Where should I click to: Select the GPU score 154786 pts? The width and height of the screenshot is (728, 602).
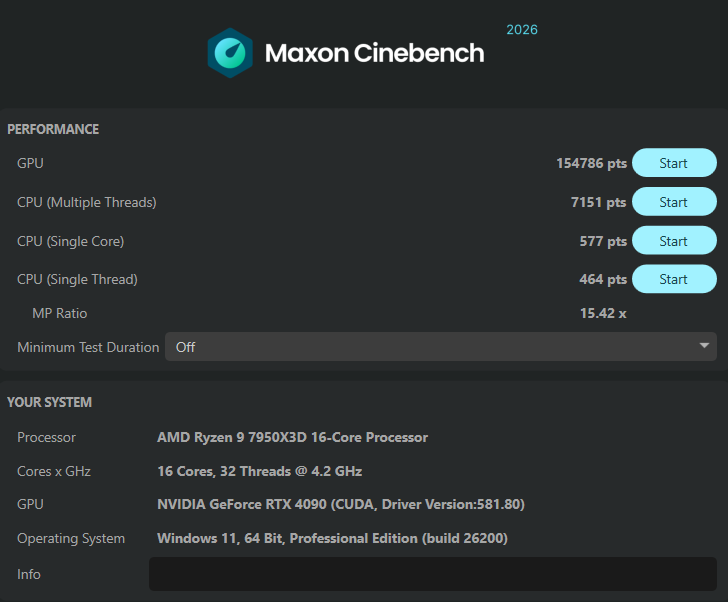(x=592, y=163)
